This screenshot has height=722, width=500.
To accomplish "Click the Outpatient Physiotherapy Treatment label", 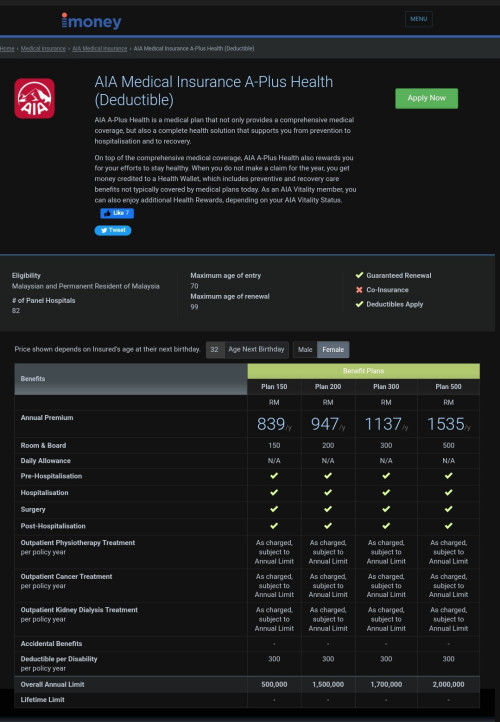I will (x=78, y=542).
